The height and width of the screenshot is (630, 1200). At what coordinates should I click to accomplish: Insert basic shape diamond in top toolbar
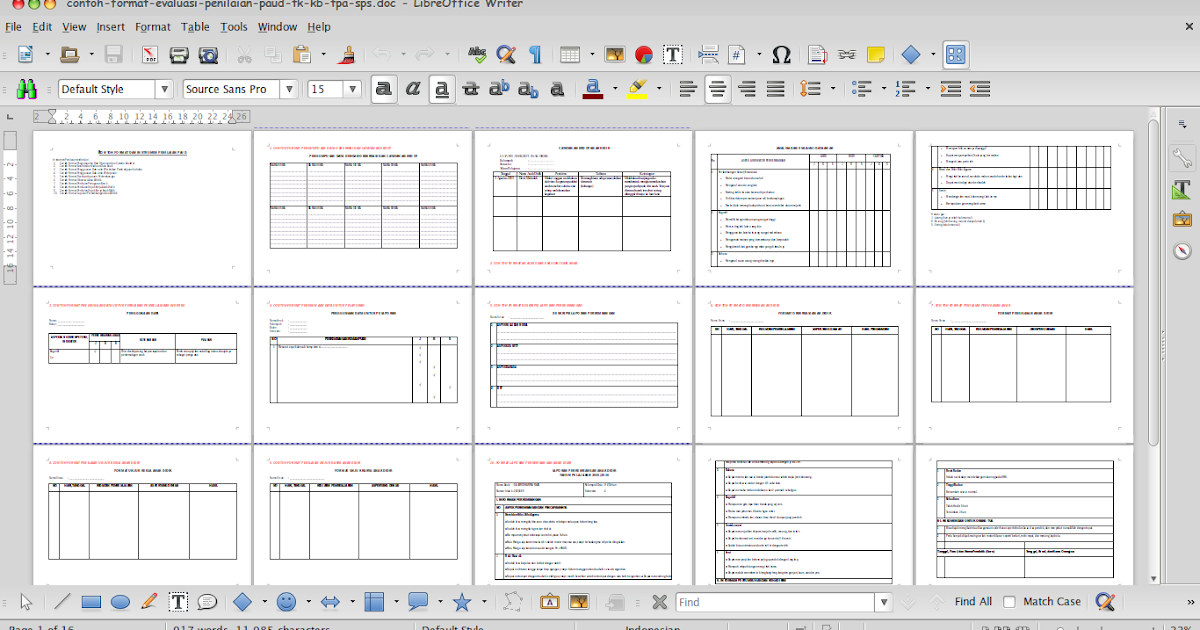[910, 54]
